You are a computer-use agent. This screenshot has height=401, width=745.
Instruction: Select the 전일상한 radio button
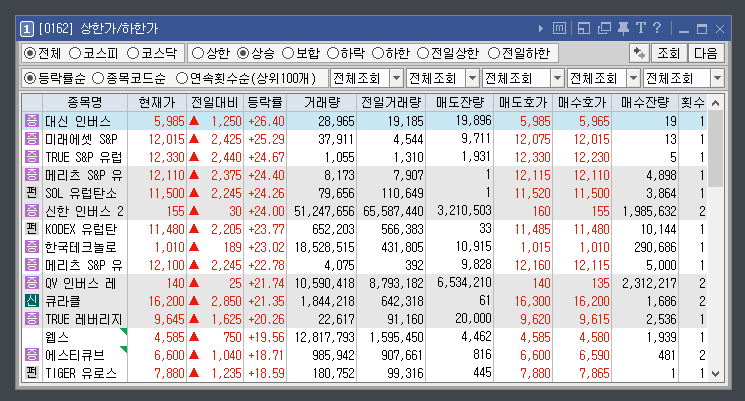coord(423,53)
